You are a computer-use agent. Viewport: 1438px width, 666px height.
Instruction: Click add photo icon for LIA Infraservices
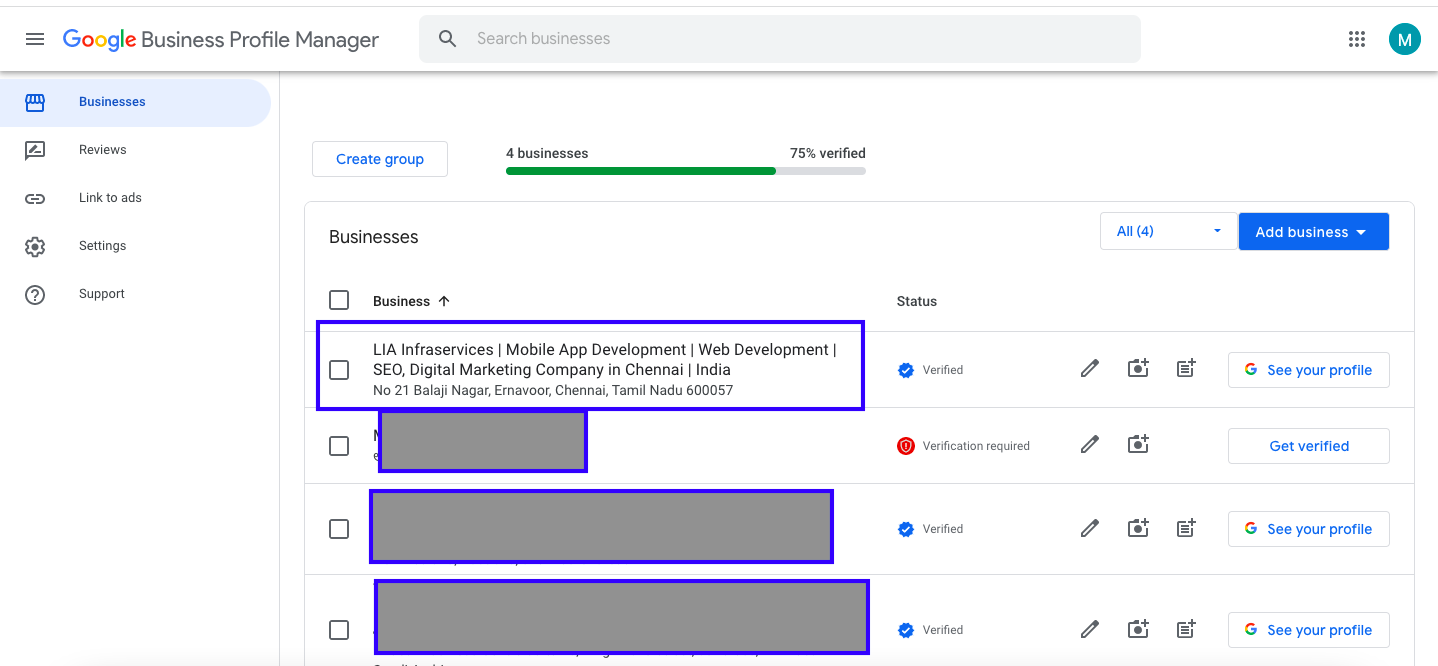[x=1138, y=369]
